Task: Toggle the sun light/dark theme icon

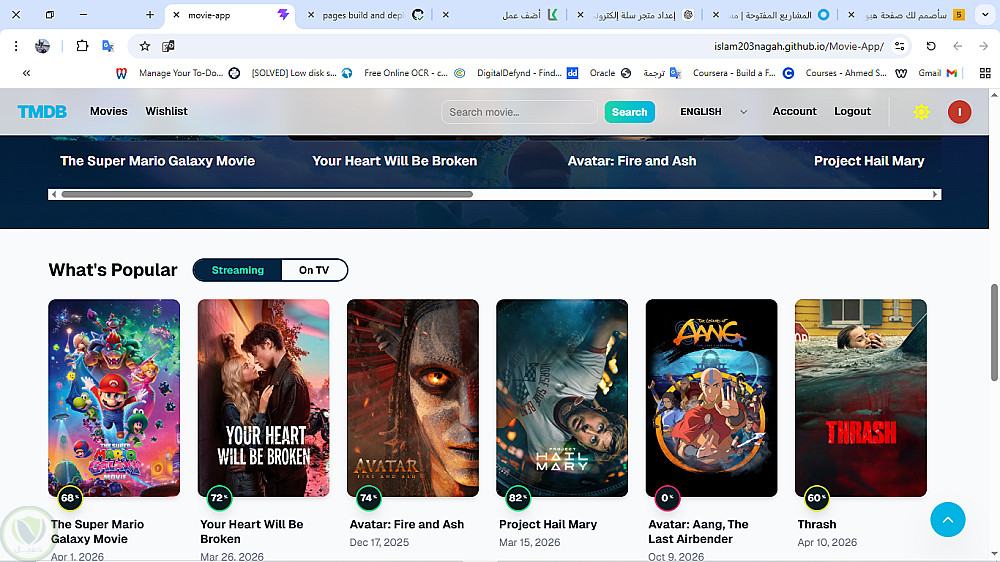Action: [x=921, y=112]
